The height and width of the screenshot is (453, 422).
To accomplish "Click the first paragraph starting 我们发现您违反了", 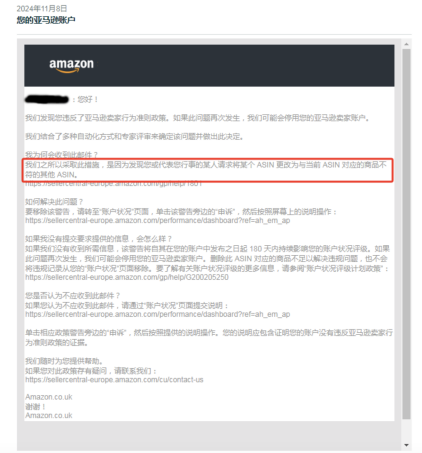I will 197,118.
